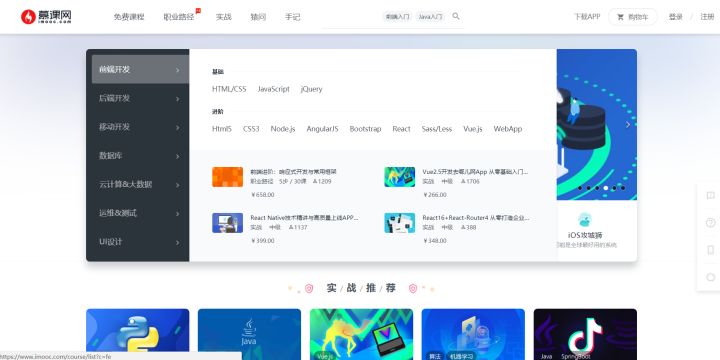Open the Node.js topic link
720x360 pixels.
click(x=283, y=129)
